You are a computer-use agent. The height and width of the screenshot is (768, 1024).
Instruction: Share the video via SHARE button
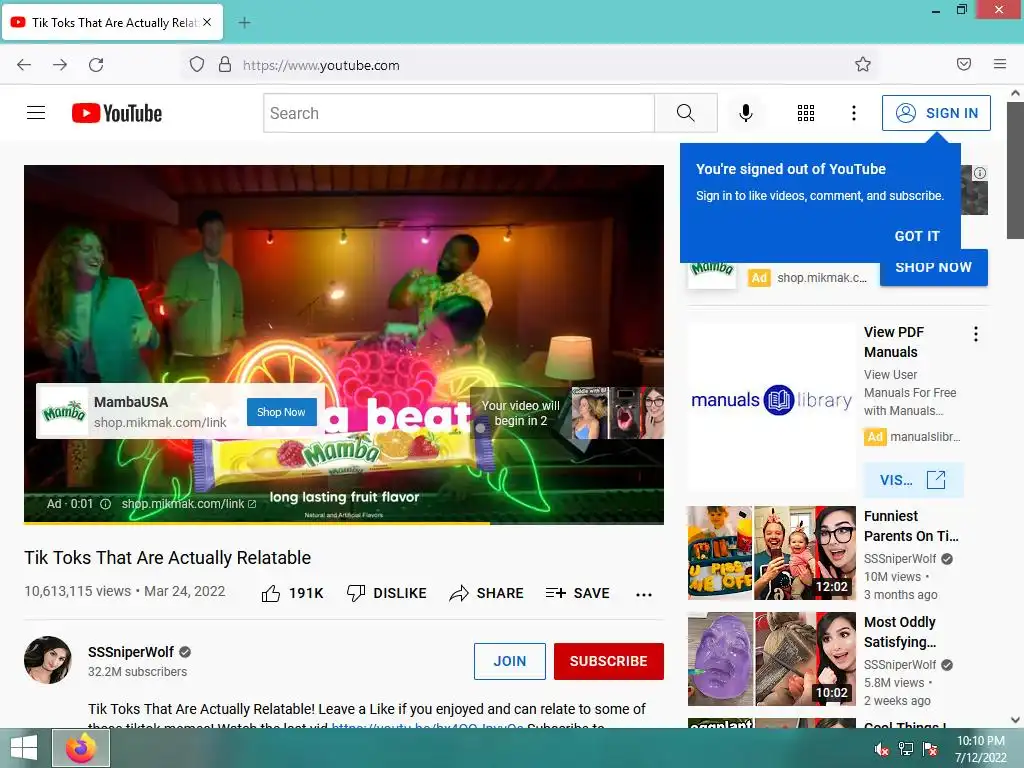pos(487,593)
